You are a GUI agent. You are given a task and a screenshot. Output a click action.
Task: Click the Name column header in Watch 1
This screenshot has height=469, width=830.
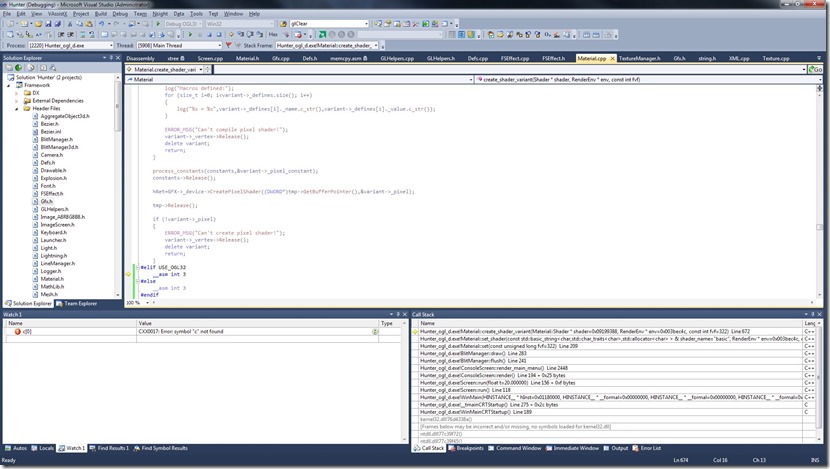(70, 323)
